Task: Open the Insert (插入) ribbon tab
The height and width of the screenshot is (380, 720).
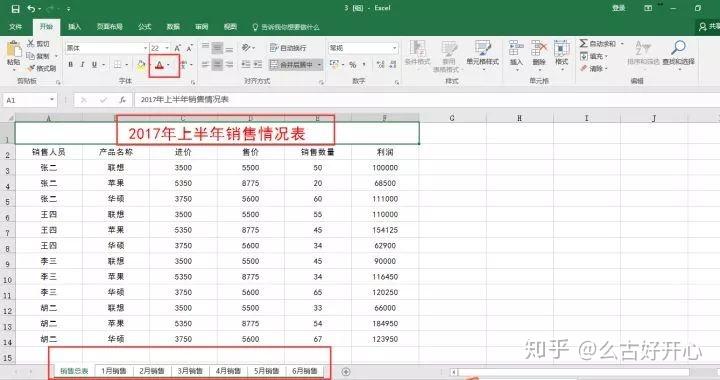Action: [x=74, y=27]
